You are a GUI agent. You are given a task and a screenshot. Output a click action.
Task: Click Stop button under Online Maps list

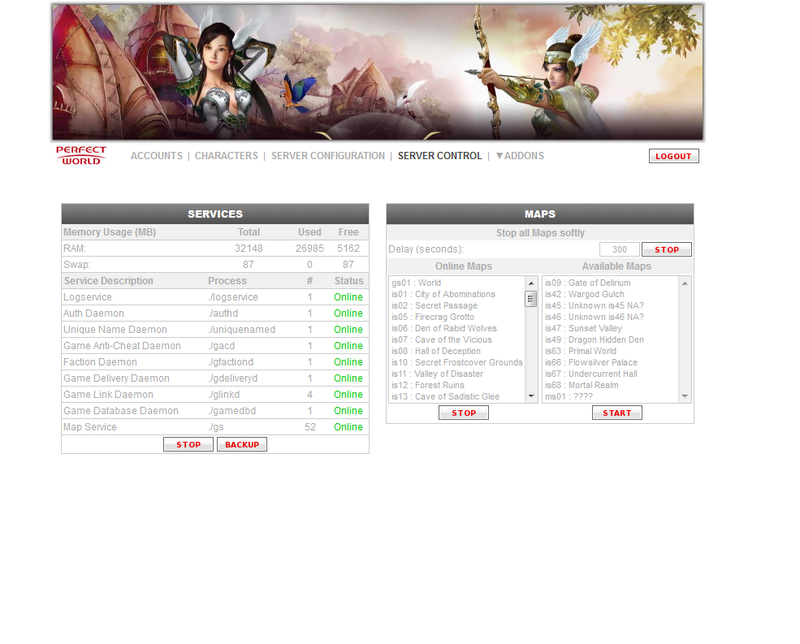(x=463, y=412)
